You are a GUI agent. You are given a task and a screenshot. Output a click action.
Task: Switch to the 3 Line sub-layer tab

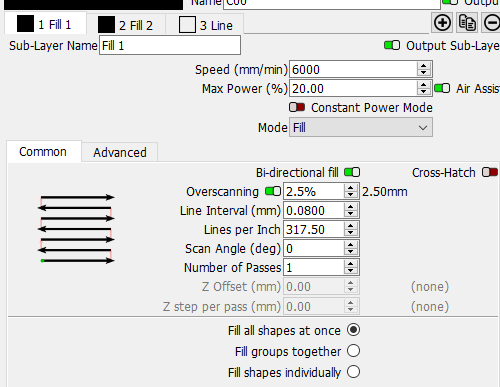point(205,25)
